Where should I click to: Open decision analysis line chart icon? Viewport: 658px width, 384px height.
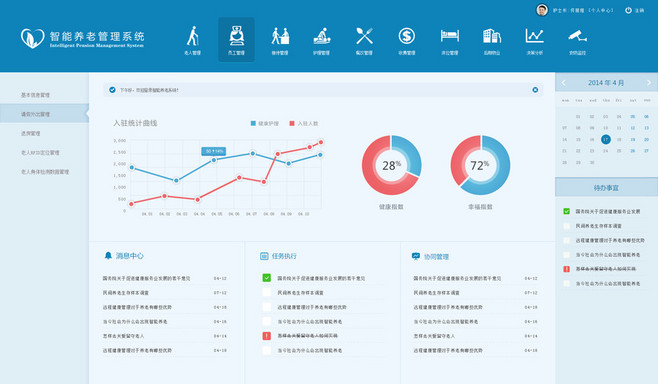535,36
